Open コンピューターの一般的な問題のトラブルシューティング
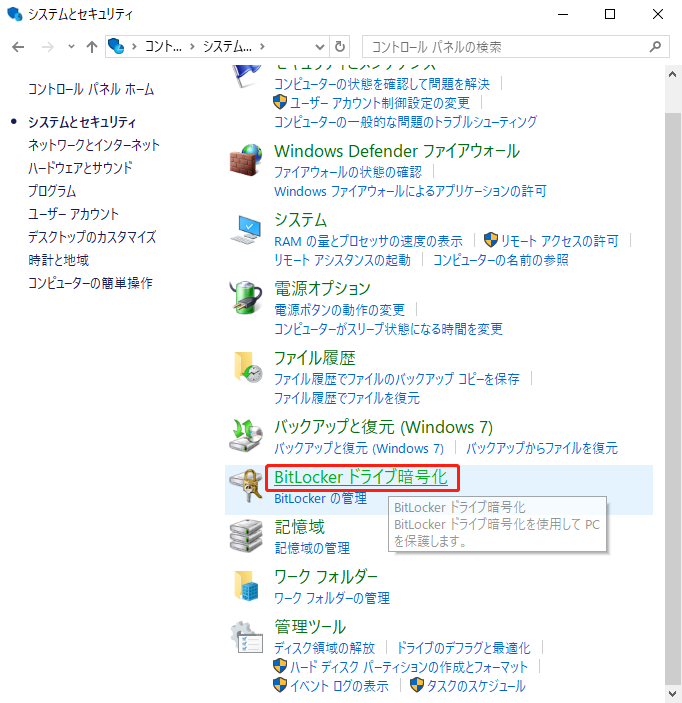682x703 pixels. point(405,122)
